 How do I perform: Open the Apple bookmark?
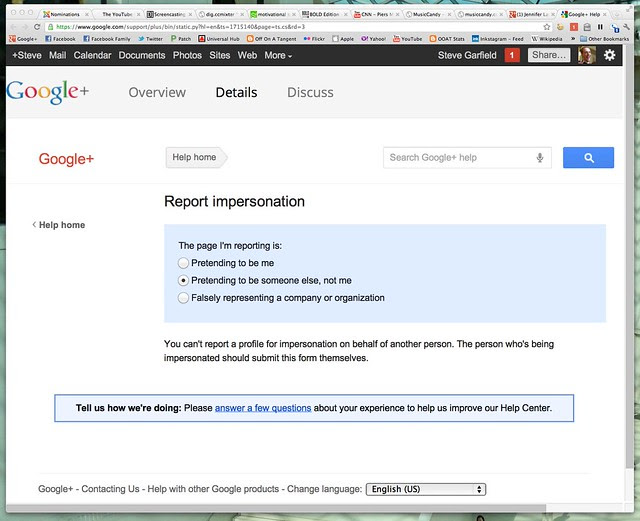[343, 39]
